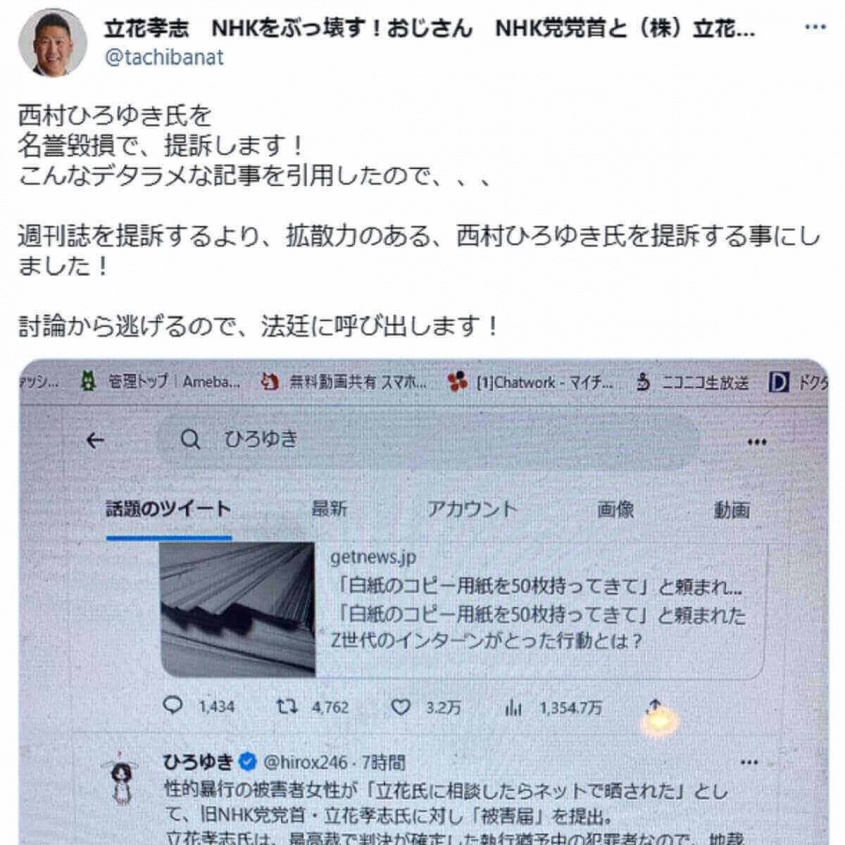Image resolution: width=845 pixels, height=845 pixels.
Task: Switch to the アカウント tab
Action: pyautogui.click(x=472, y=509)
